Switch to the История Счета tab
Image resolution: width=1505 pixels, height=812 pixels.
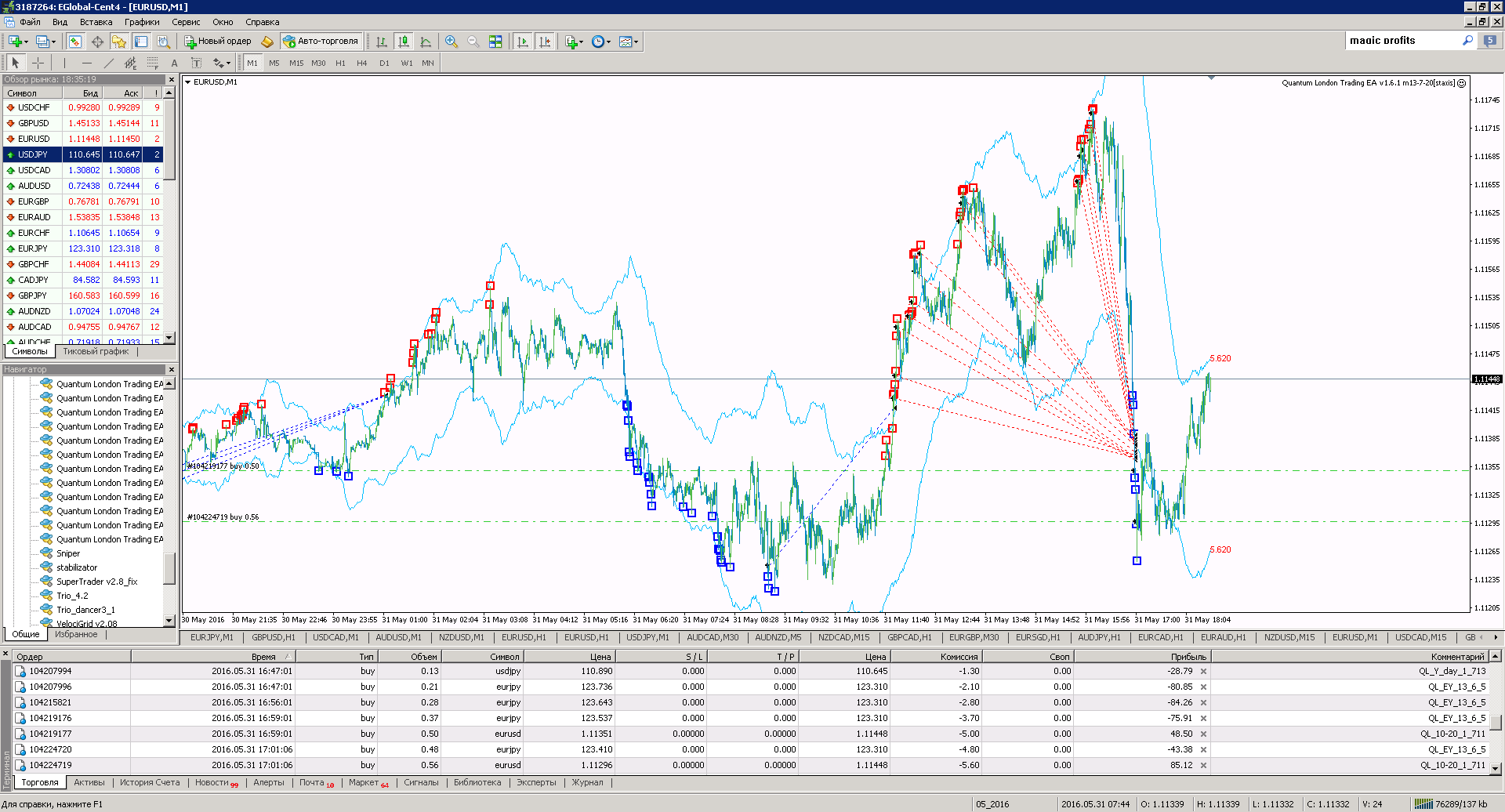pyautogui.click(x=150, y=782)
